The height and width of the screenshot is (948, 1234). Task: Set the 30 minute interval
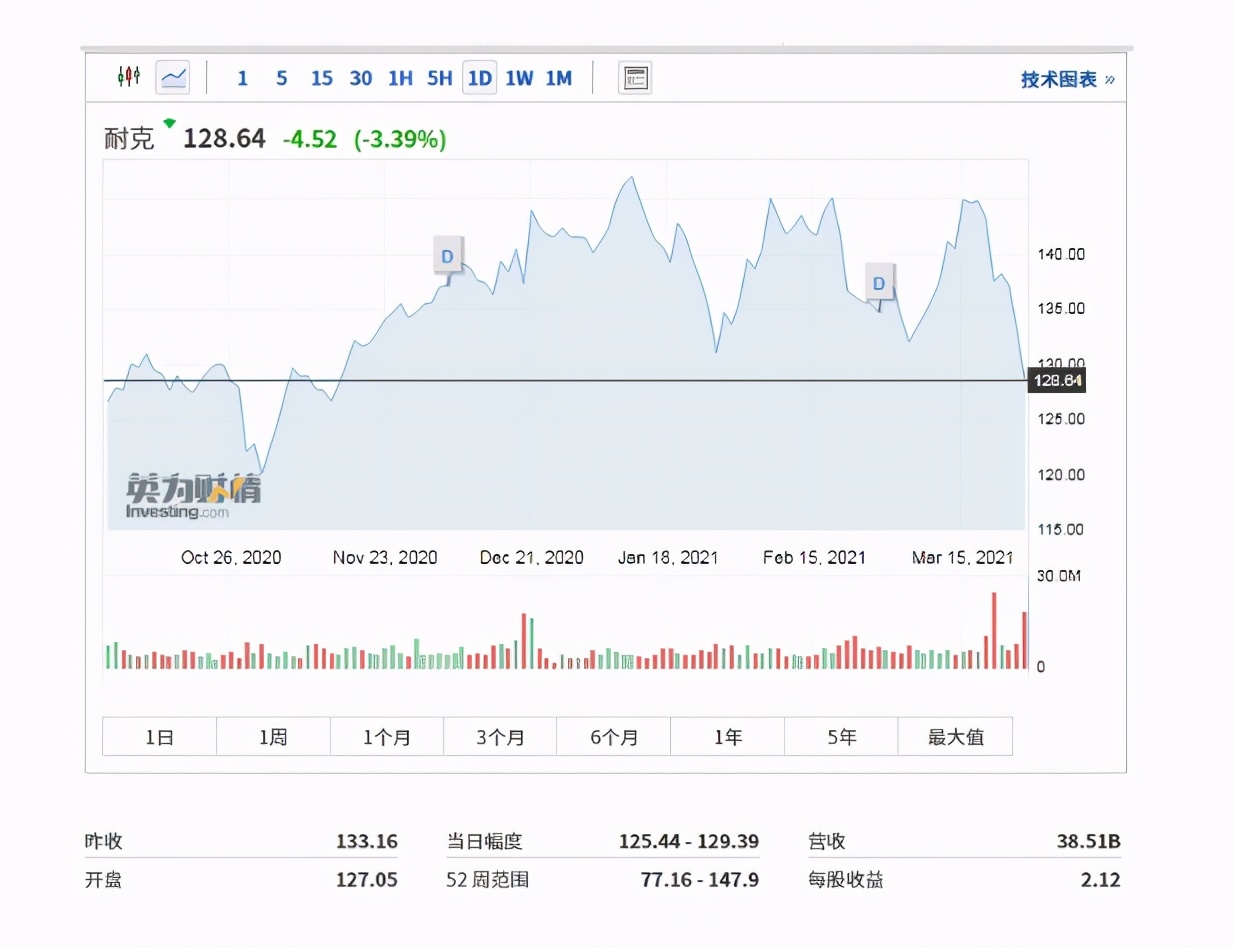[x=361, y=78]
